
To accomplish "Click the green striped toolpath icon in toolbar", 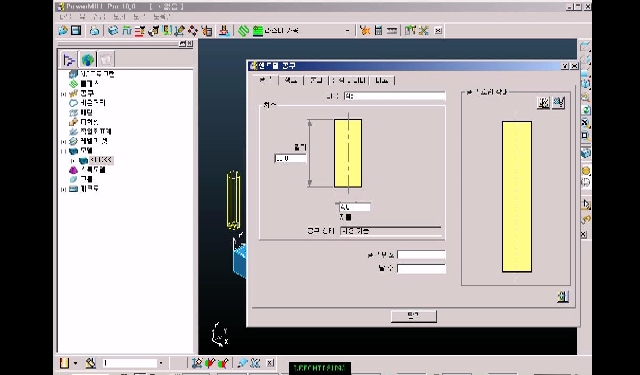I will [244, 31].
